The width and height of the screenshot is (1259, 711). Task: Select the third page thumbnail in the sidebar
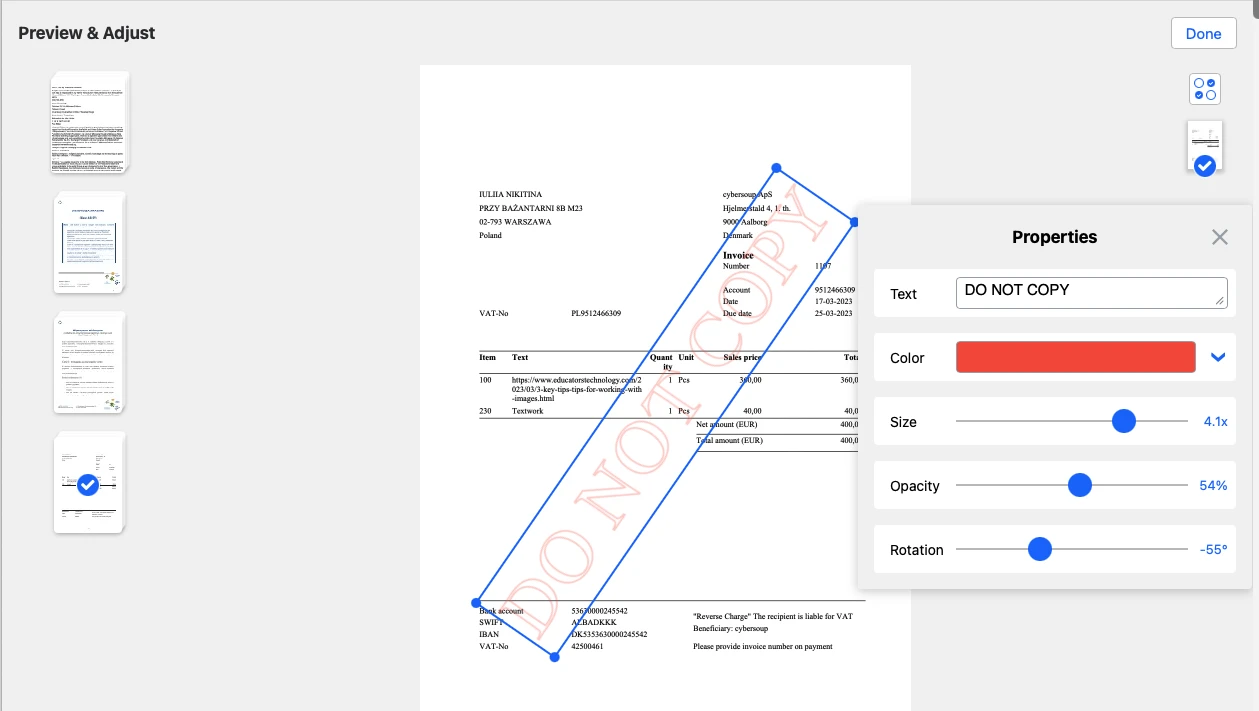click(x=88, y=362)
